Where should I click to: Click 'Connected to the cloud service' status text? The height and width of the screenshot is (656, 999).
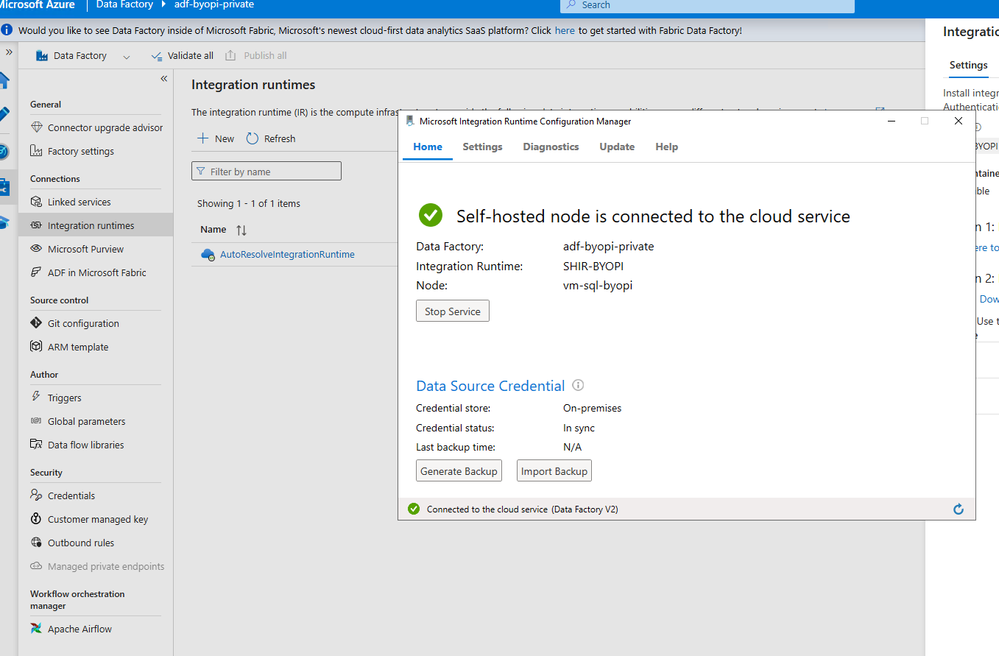(522, 510)
